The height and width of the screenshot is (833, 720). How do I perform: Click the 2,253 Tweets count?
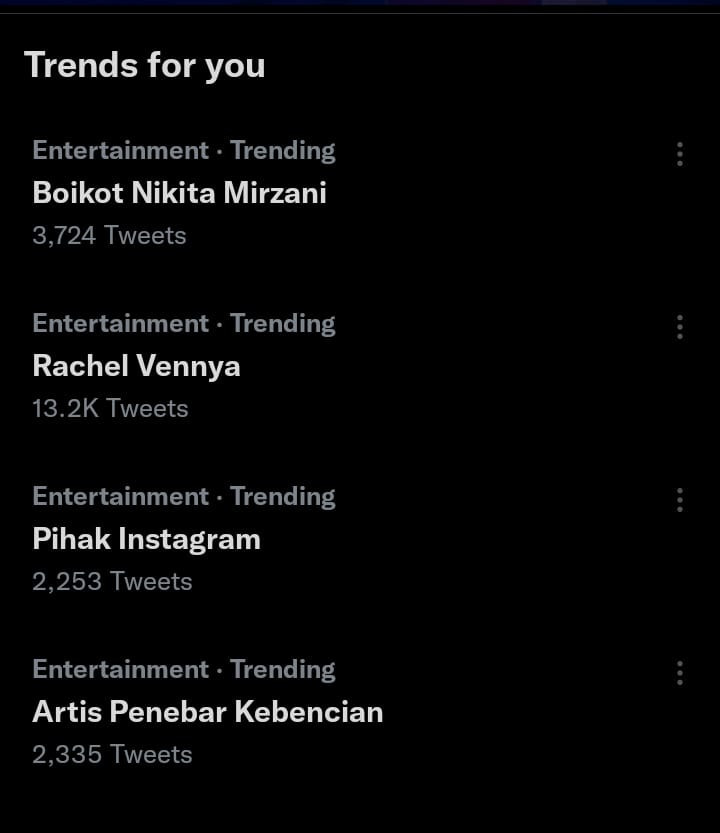point(112,582)
